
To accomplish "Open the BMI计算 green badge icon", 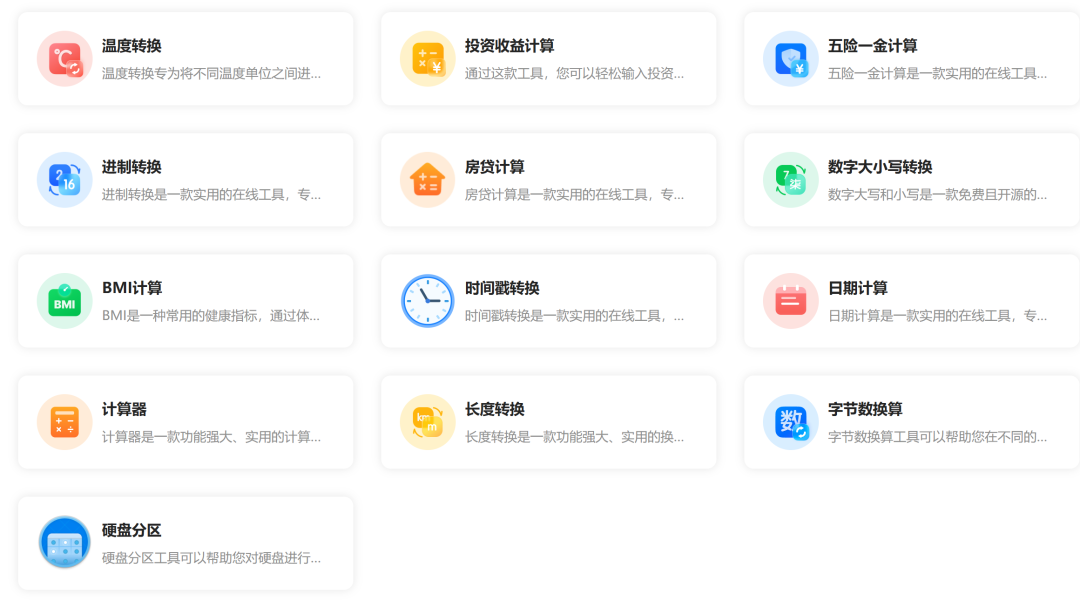I will (x=64, y=300).
